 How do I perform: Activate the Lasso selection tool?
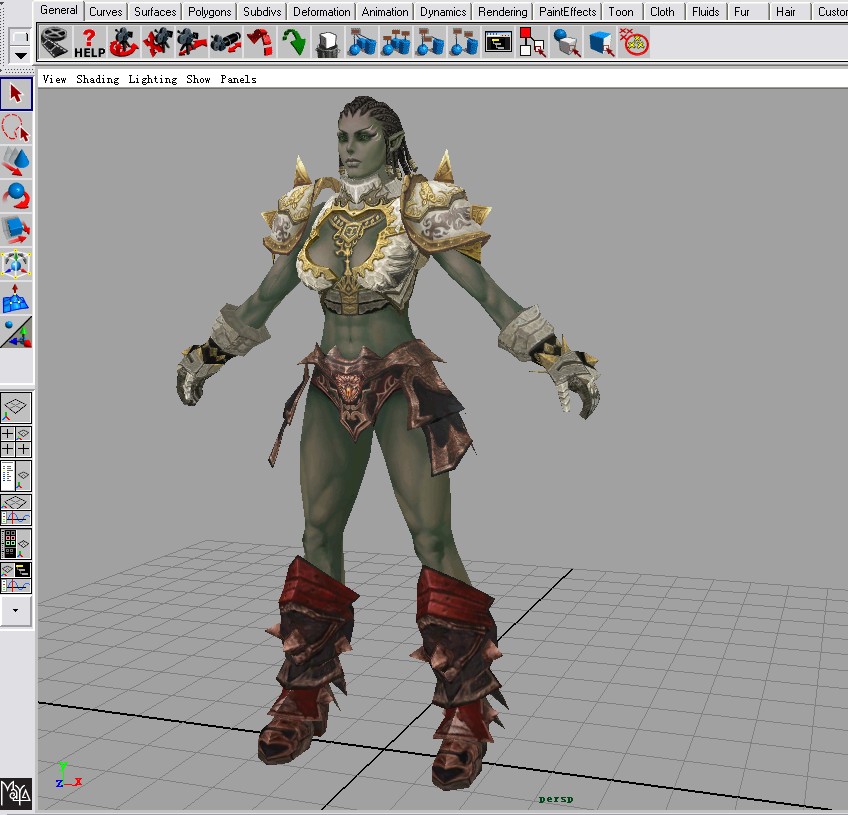tap(16, 128)
